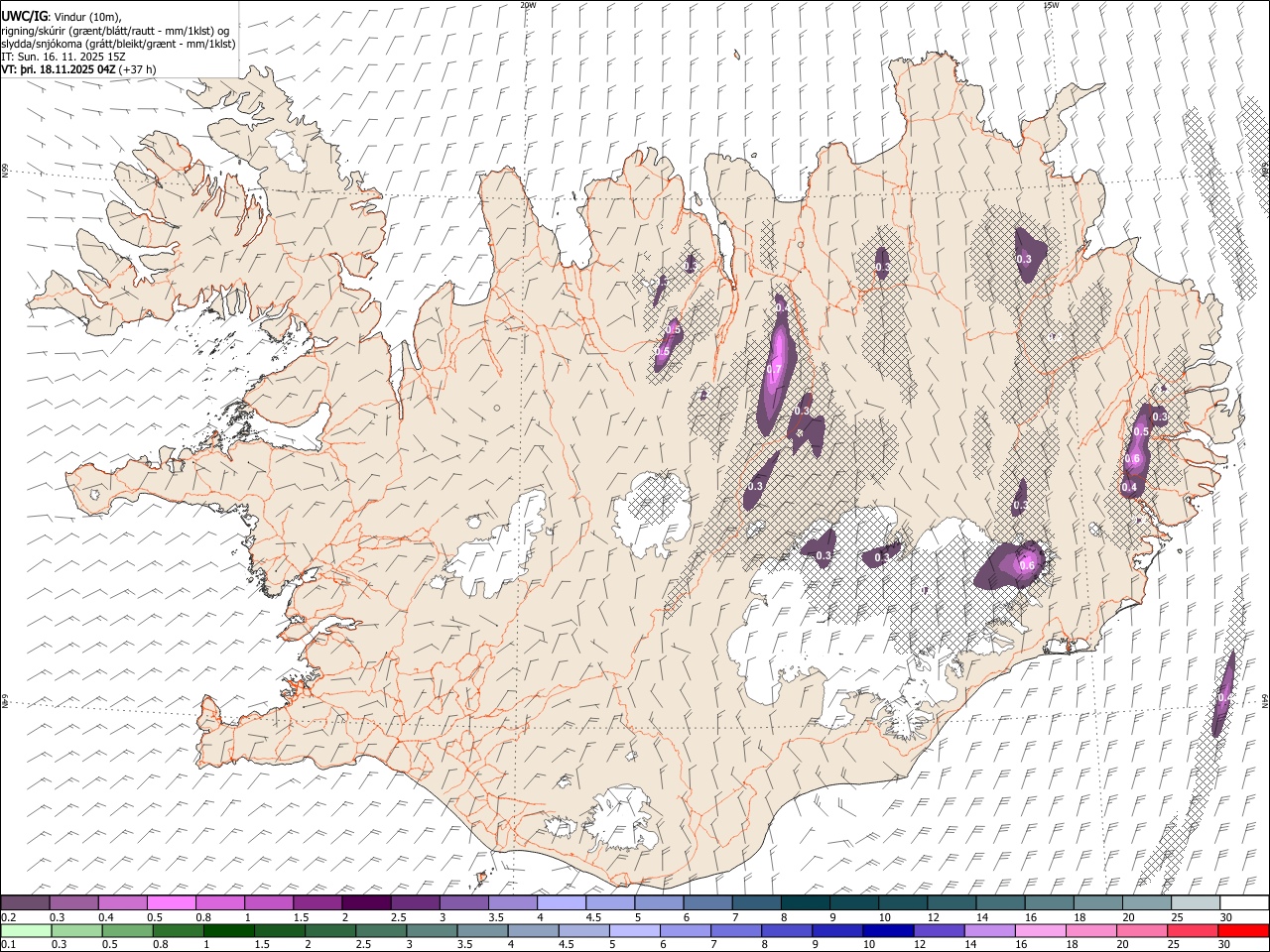Pick the light pink bottom-row swatch between 16 and 18

[1039, 930]
